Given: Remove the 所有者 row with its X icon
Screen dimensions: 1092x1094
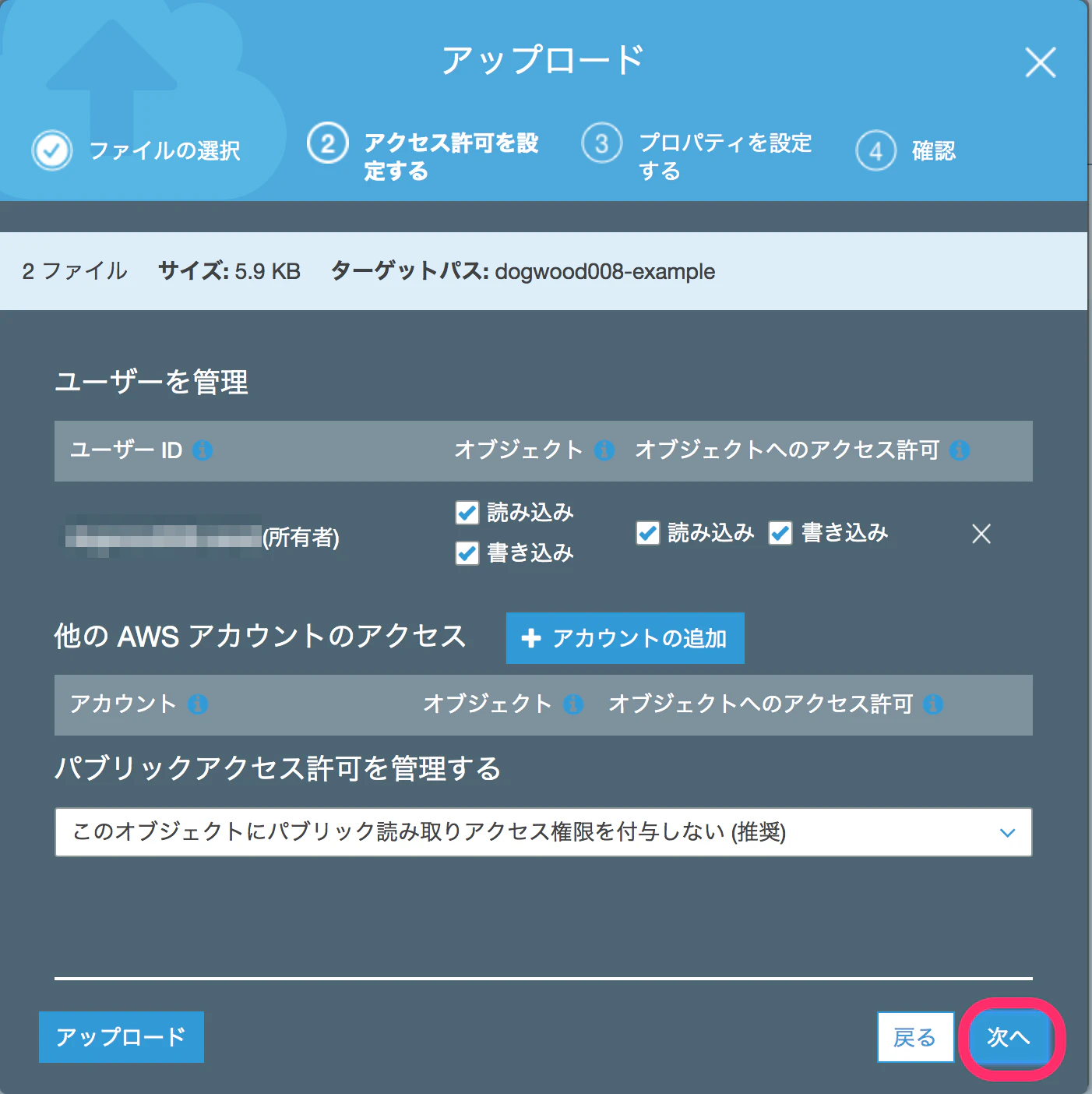Looking at the screenshot, I should click(981, 534).
